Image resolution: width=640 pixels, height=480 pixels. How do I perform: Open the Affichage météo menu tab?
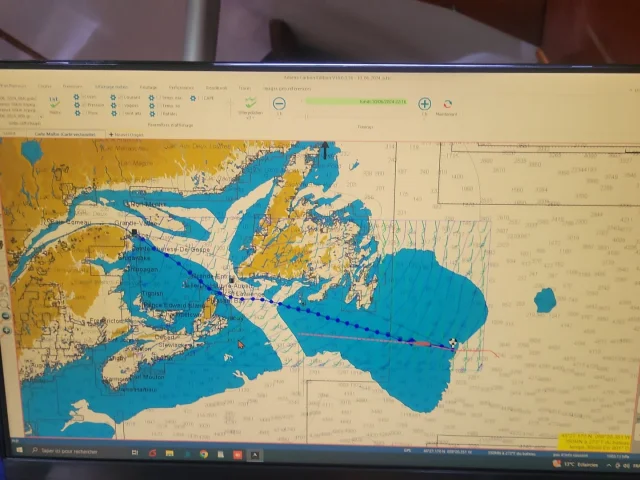click(111, 87)
